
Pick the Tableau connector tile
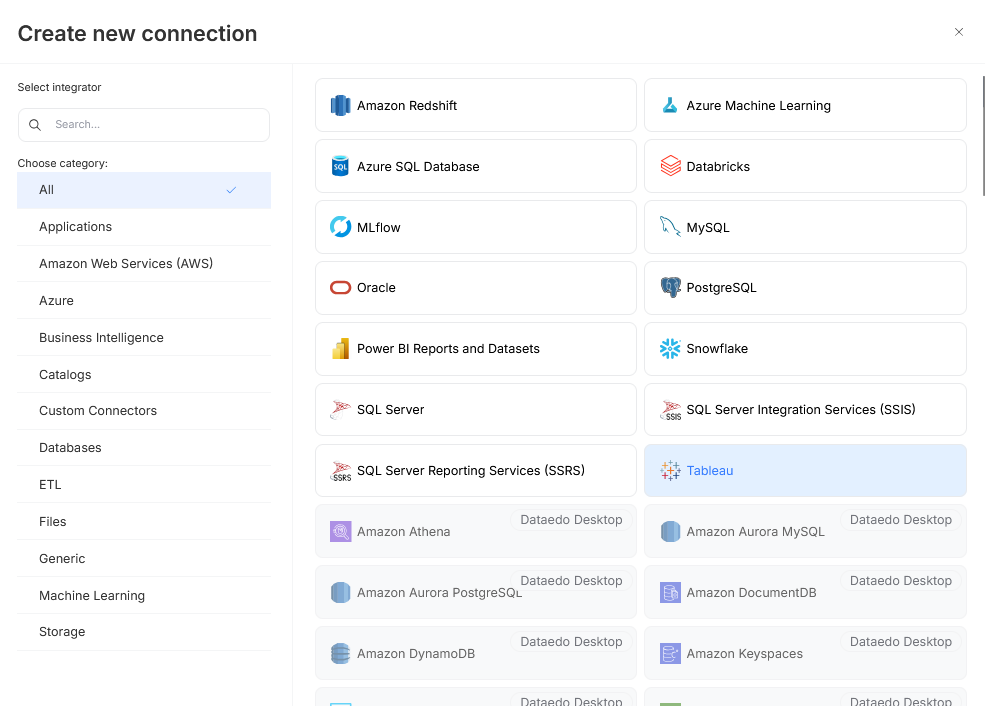[x=805, y=471]
